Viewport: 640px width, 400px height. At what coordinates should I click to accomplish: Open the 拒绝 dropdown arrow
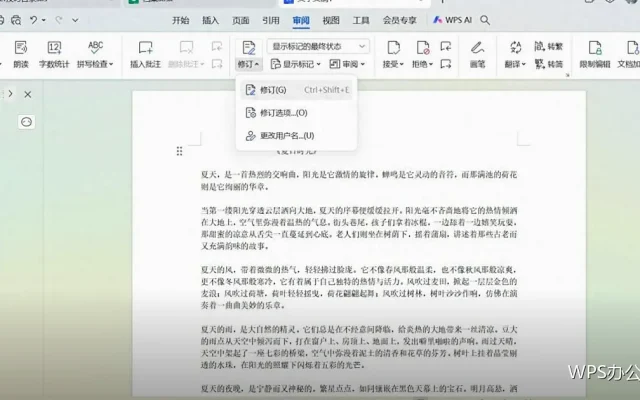point(431,64)
